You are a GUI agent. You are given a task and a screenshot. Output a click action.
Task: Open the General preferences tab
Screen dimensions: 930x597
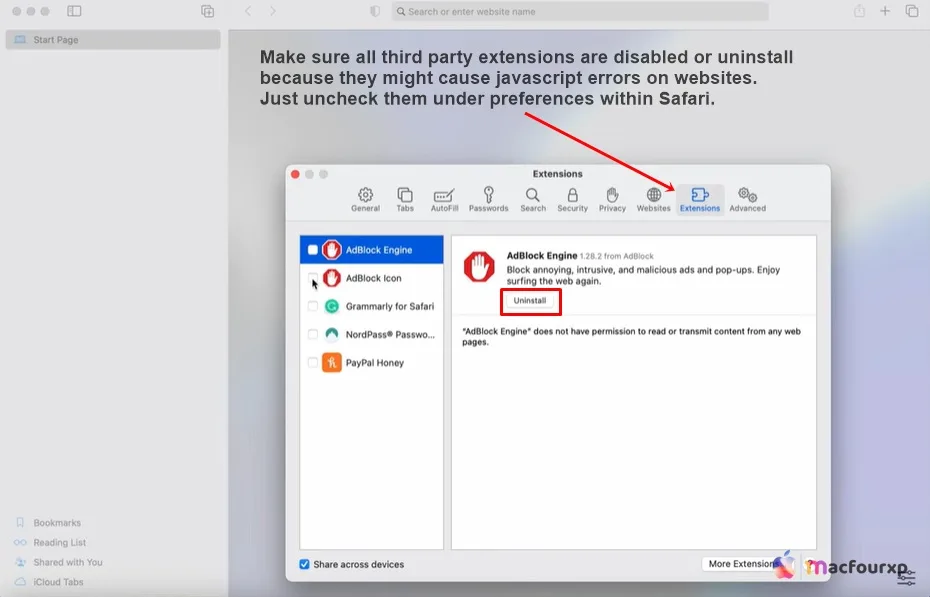(365, 200)
